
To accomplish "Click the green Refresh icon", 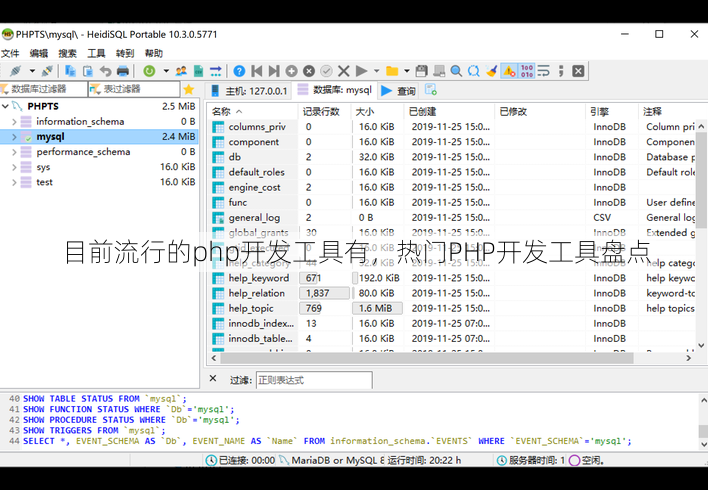I will 149,71.
